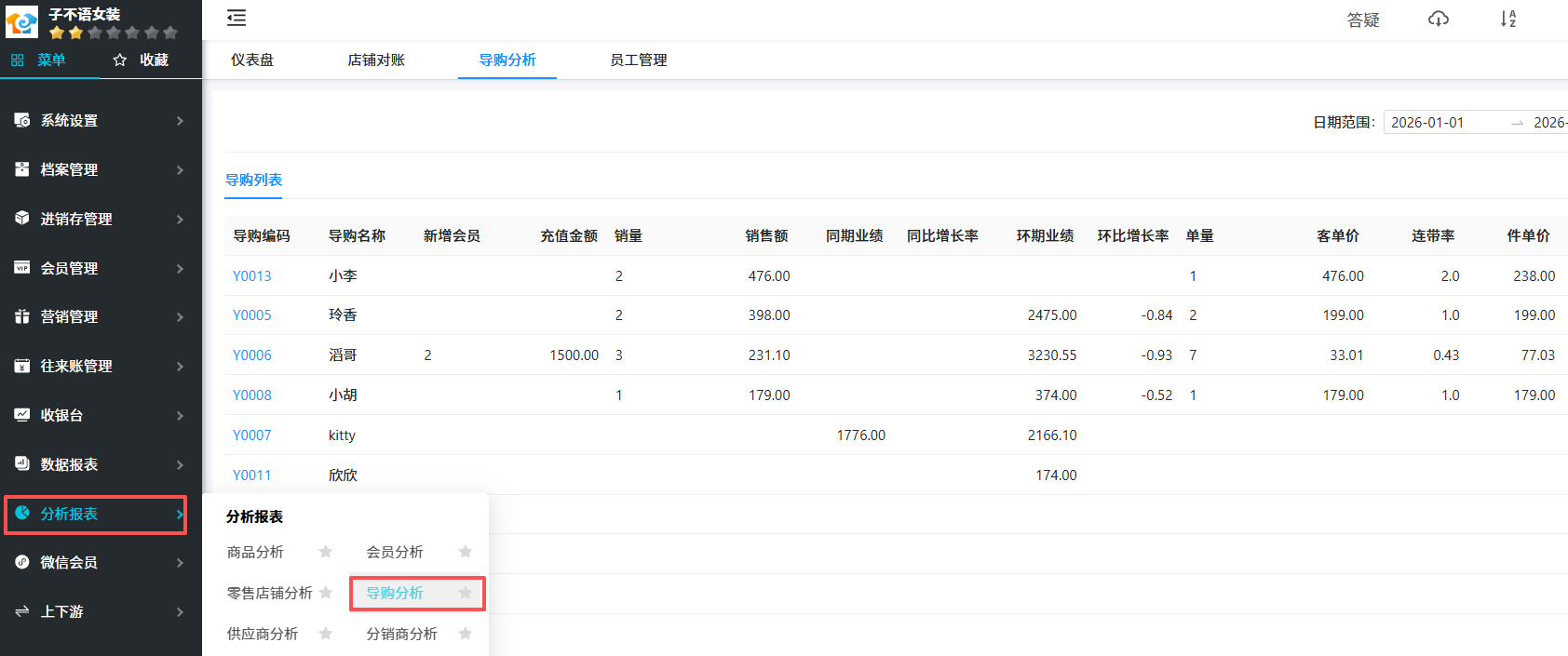
Task: Click the 答疑 help link
Action: pos(1363,20)
